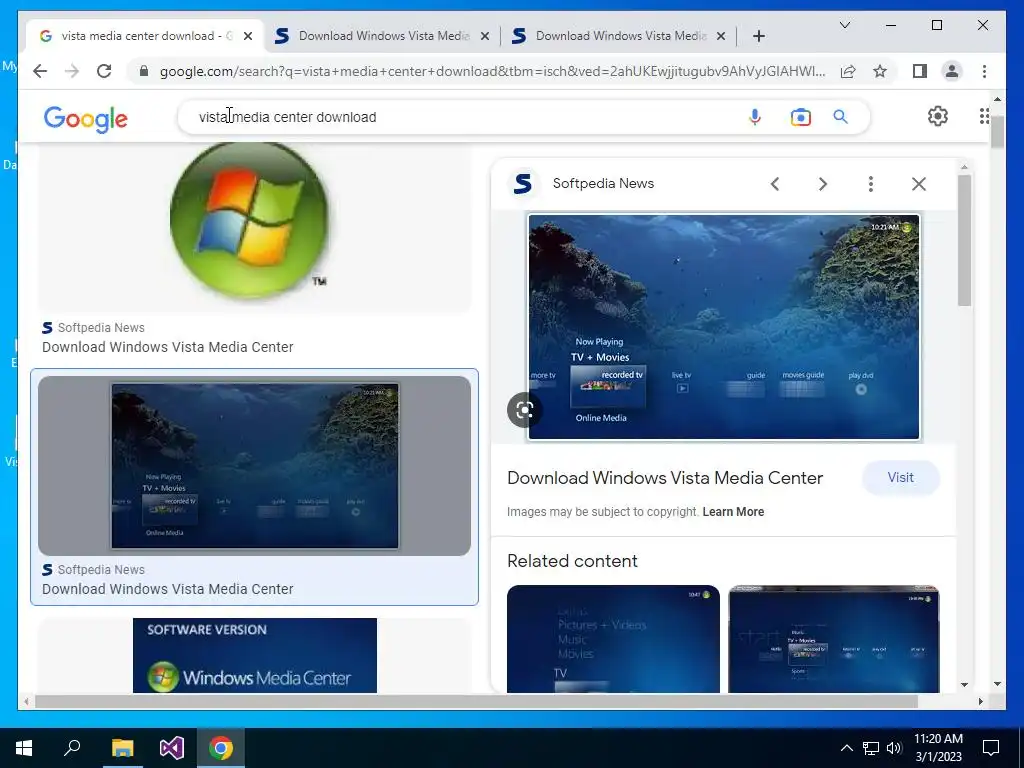Click the Google Lens icon on preview image
Screen dimensions: 1024x768
524,410
